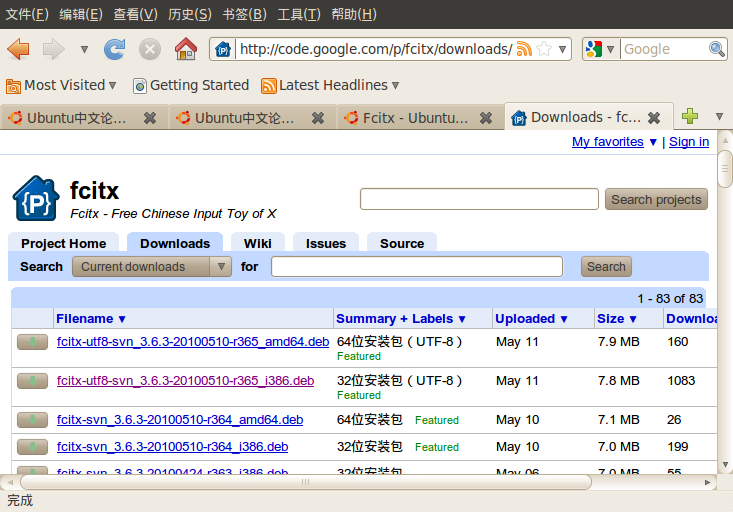Open fcitx-utf8-svn_3.6.3-20100510-r365_amd64.deb link
Viewport: 733px width, 512px height.
(193, 342)
